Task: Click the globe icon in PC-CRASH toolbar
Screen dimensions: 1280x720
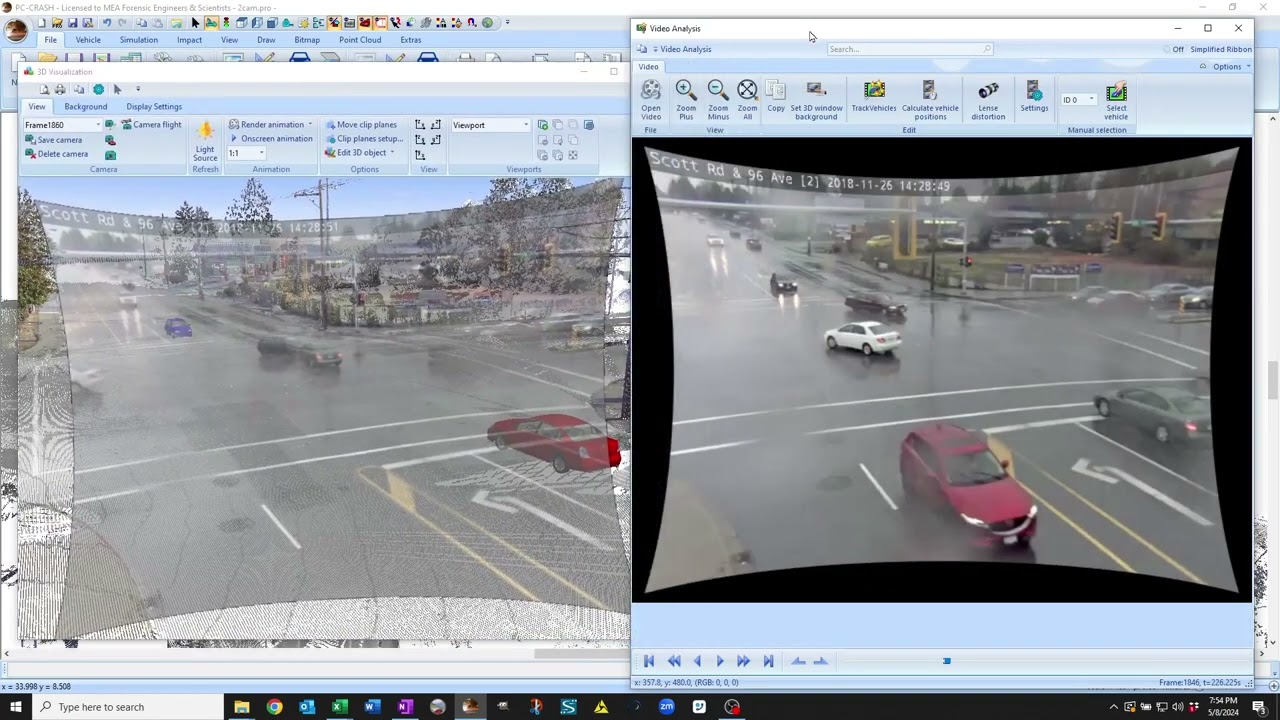Action: click(487, 22)
